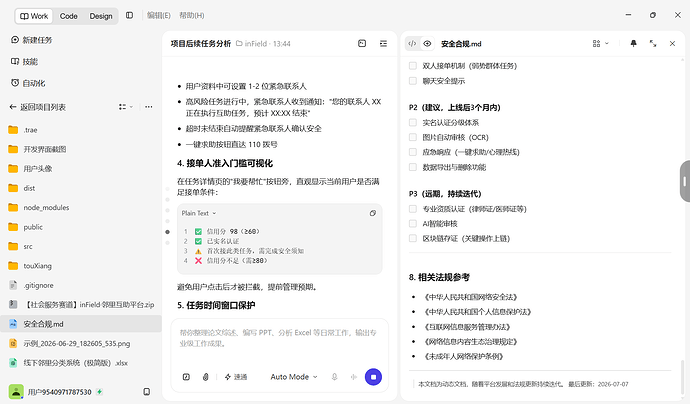Open the chat task list icon
This screenshot has height=404, width=690.
click(383, 43)
